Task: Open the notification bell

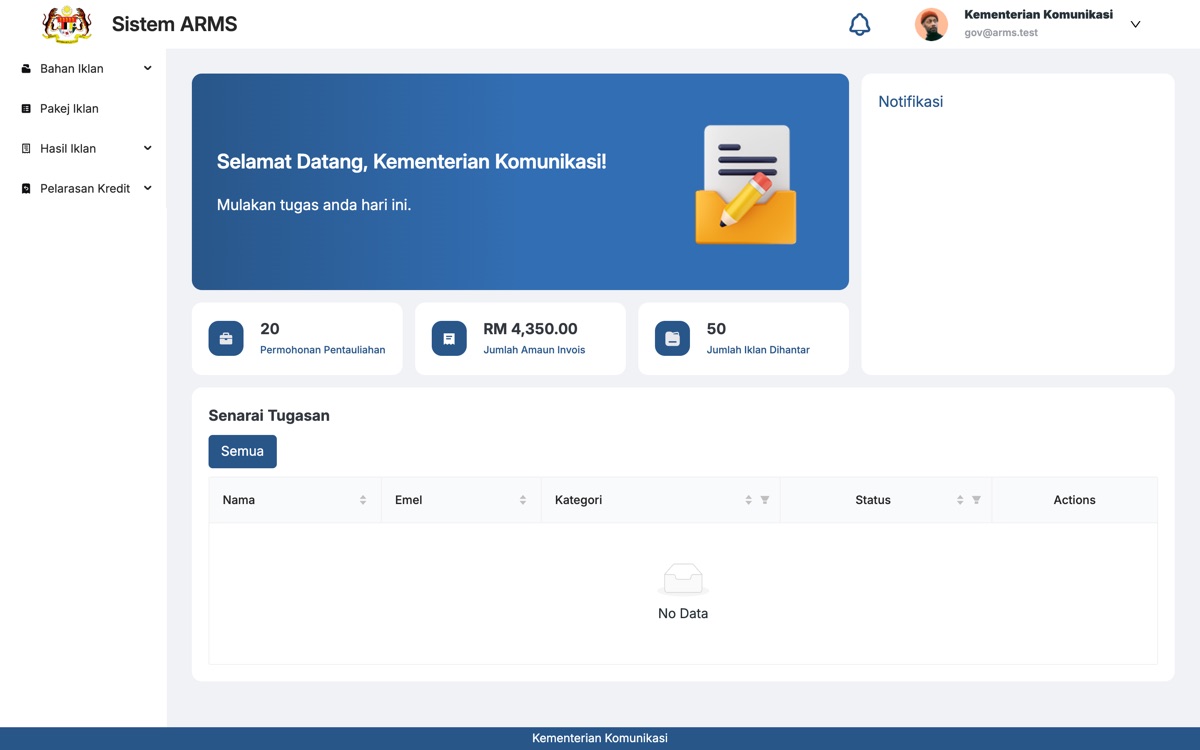Action: pos(860,24)
